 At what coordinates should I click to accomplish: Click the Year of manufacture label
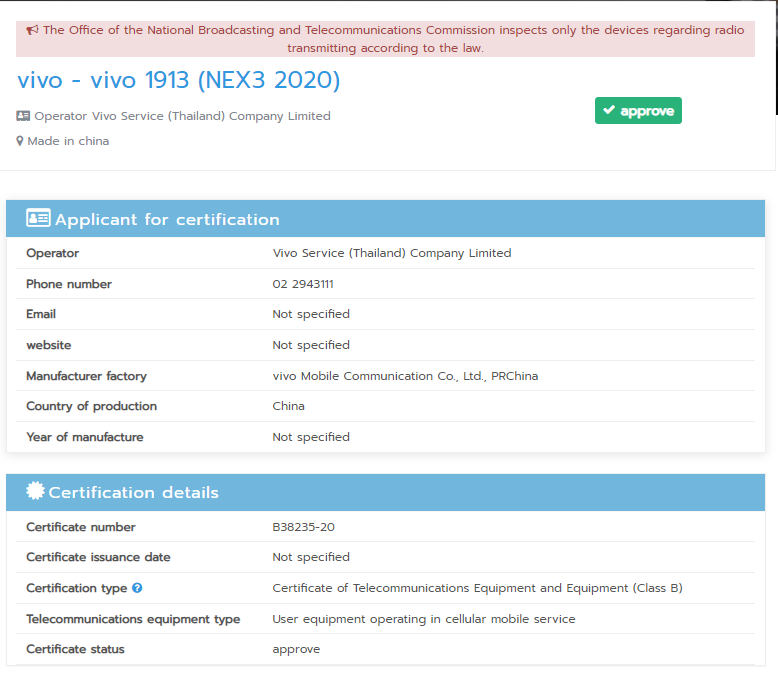(85, 437)
